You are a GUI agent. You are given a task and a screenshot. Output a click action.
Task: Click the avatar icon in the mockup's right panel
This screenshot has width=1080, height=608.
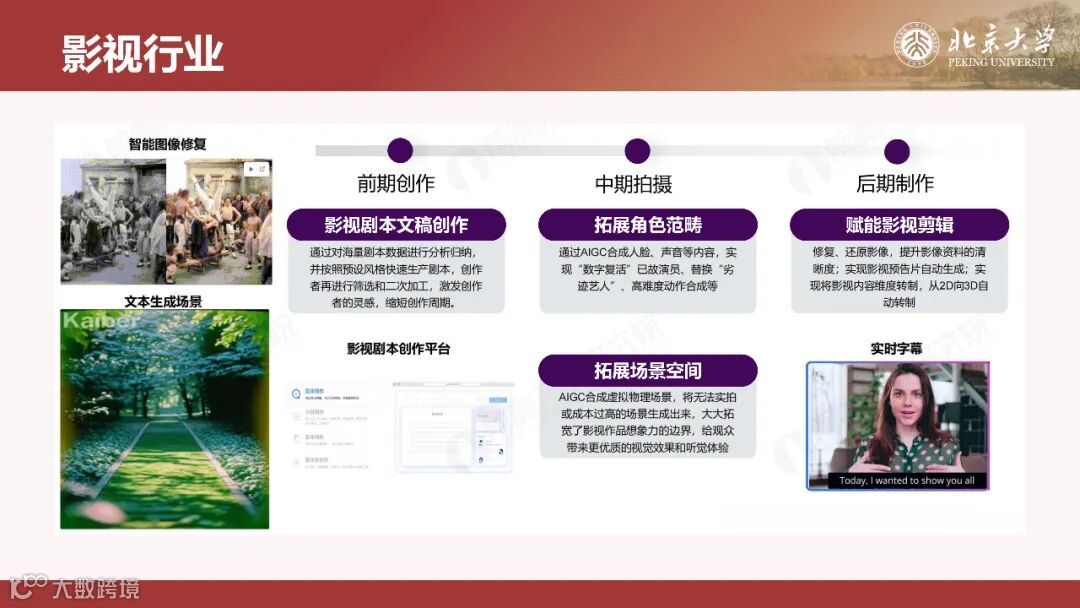click(481, 441)
